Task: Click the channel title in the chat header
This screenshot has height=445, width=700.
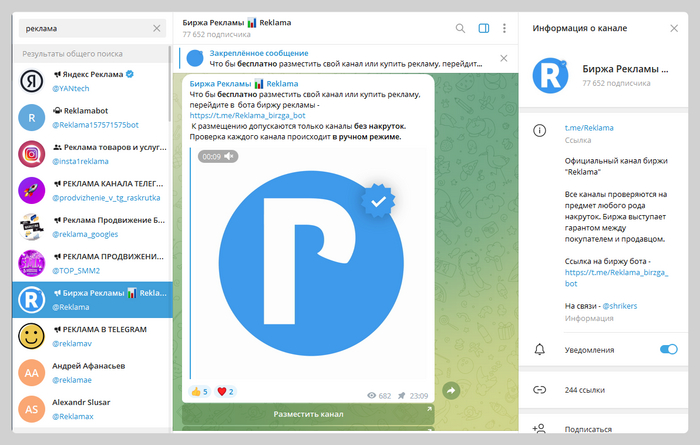Action: (x=237, y=22)
